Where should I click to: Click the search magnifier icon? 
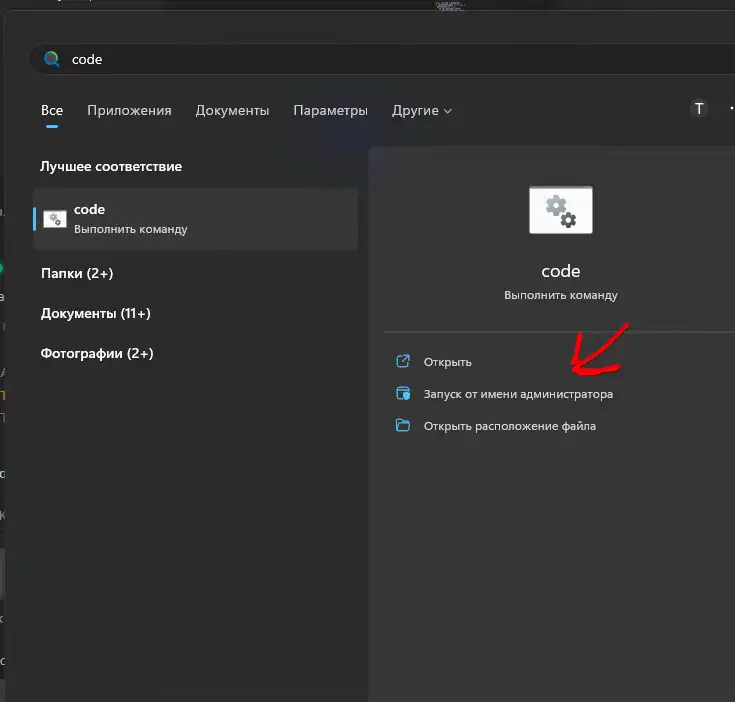tap(52, 59)
